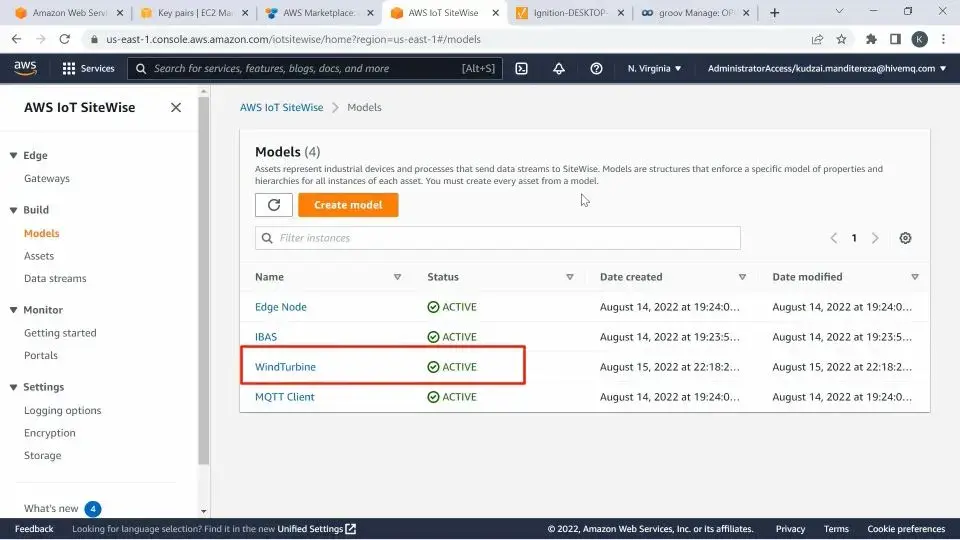Open Assets in sidebar
960x540 pixels.
(39, 256)
